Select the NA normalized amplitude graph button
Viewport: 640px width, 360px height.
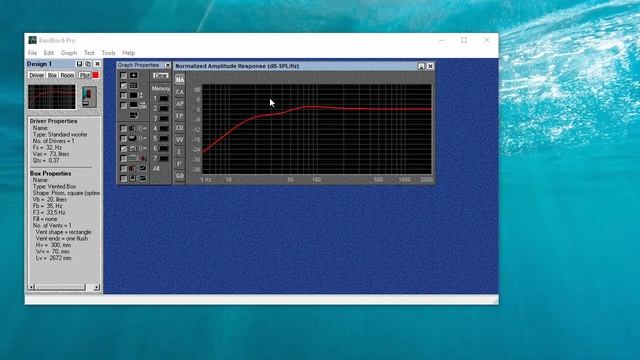coord(180,80)
